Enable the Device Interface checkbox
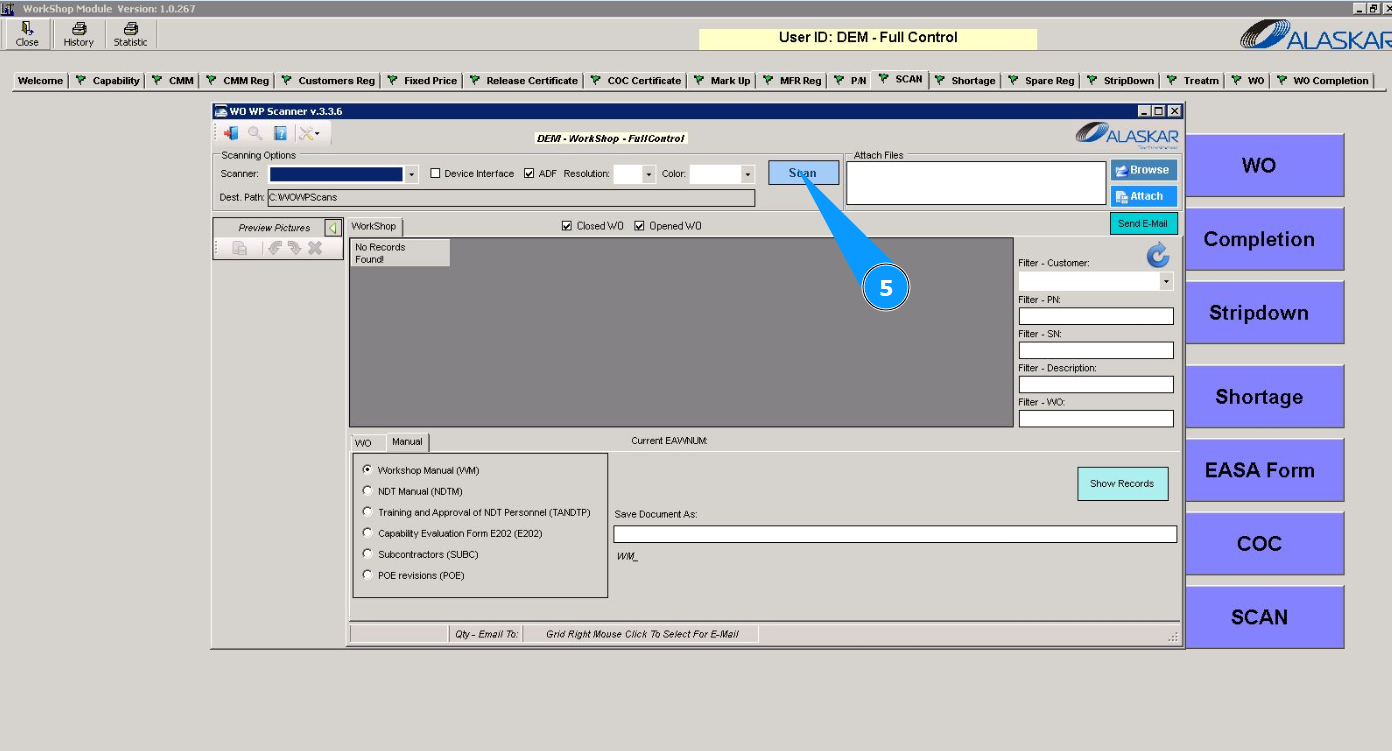The width and height of the screenshot is (1392, 751). coord(435,173)
